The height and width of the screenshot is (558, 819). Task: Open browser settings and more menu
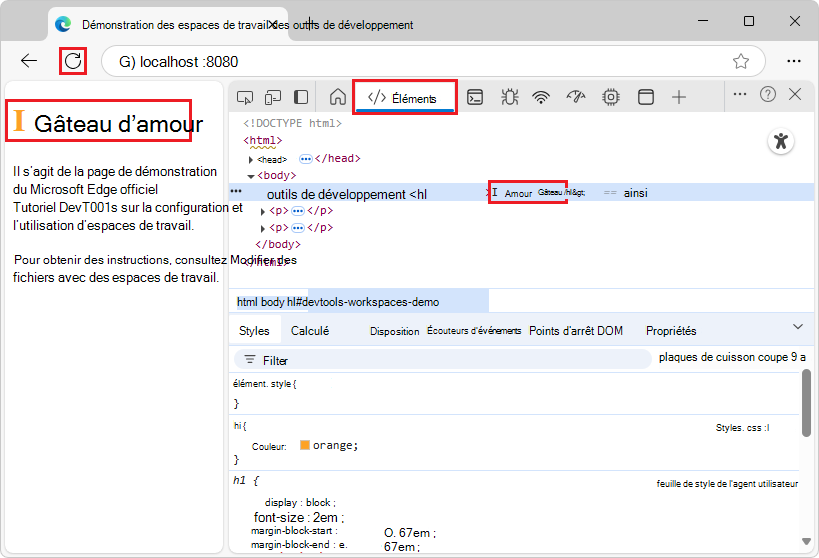click(x=794, y=61)
